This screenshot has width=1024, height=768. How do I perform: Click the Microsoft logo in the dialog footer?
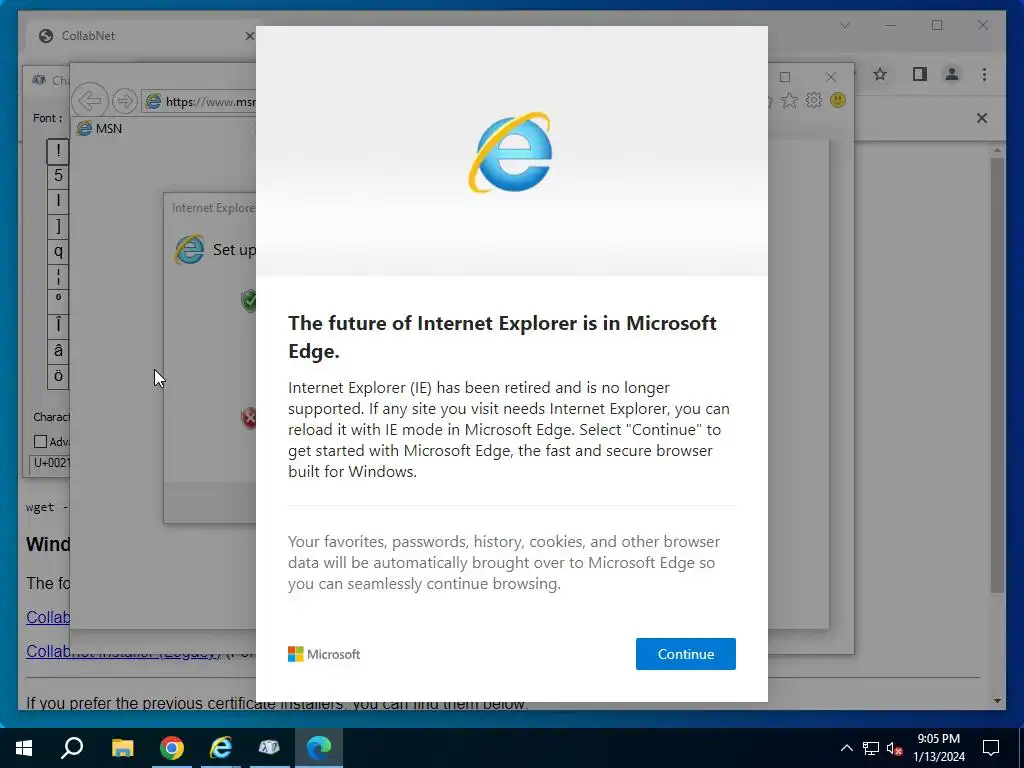(324, 654)
